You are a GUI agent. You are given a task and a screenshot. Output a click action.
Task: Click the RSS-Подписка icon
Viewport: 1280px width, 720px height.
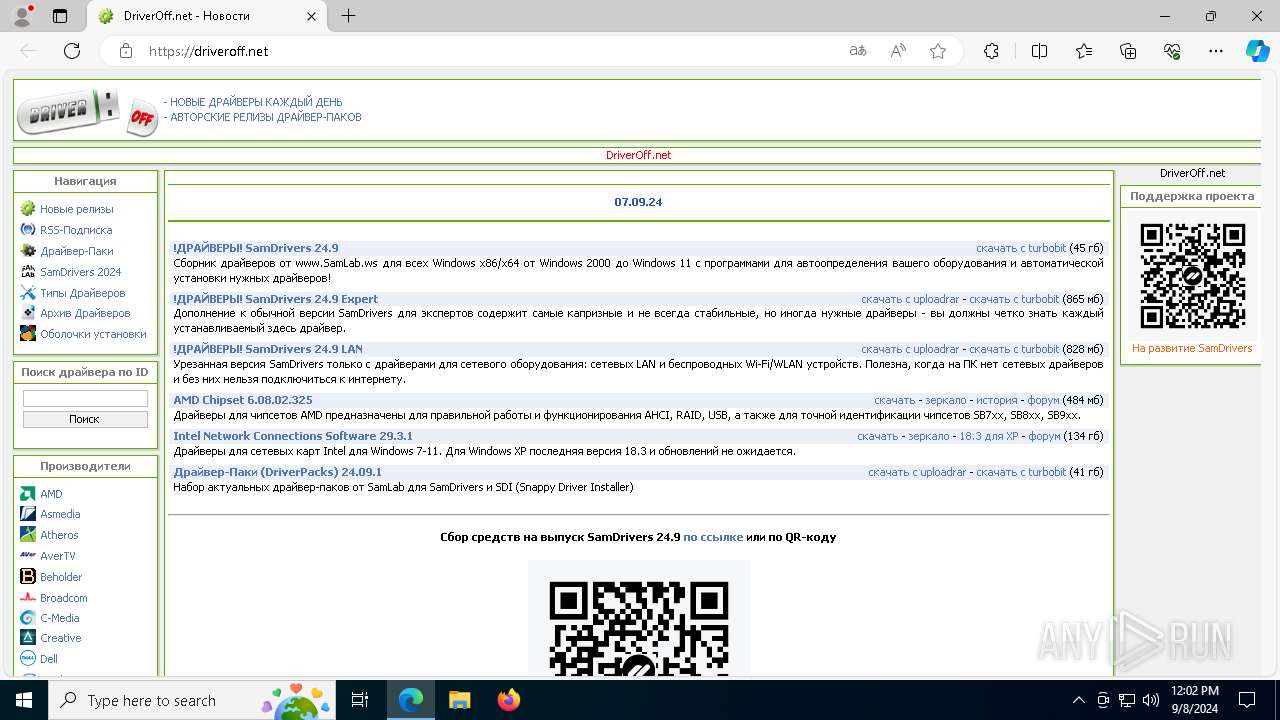[28, 230]
